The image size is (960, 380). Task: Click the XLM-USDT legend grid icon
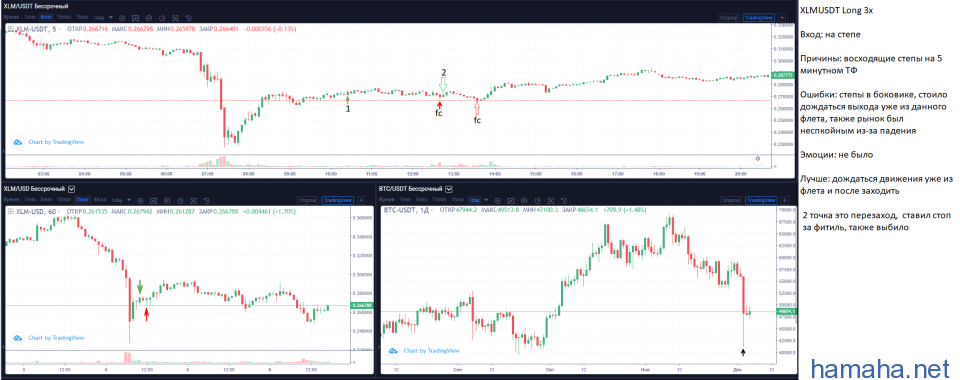[x=10, y=29]
